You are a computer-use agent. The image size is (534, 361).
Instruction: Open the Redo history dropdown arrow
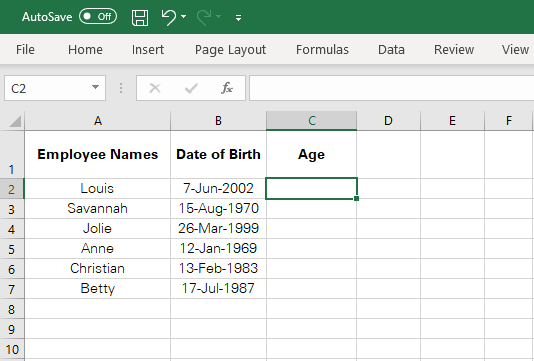219,16
